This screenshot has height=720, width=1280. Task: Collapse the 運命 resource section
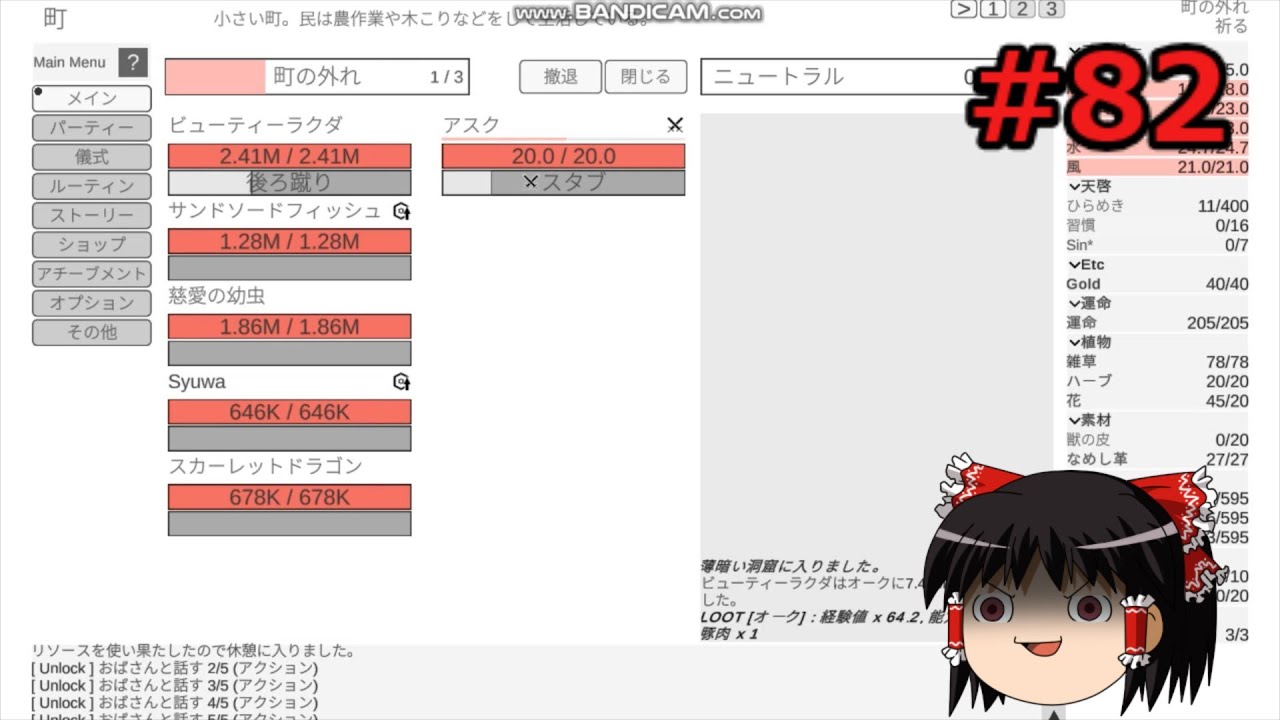pyautogui.click(x=1089, y=303)
